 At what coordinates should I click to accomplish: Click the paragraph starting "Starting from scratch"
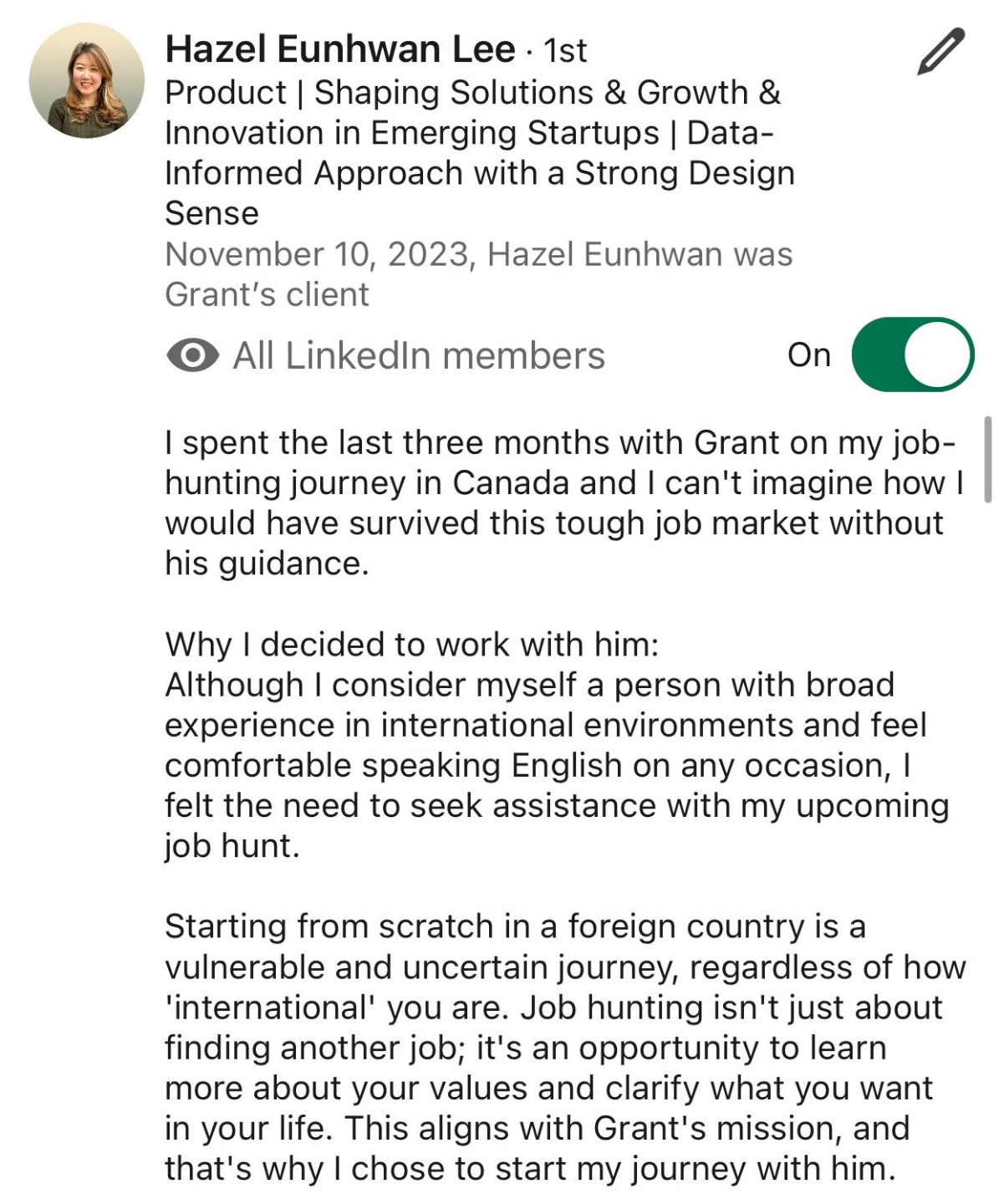[x=565, y=1047]
